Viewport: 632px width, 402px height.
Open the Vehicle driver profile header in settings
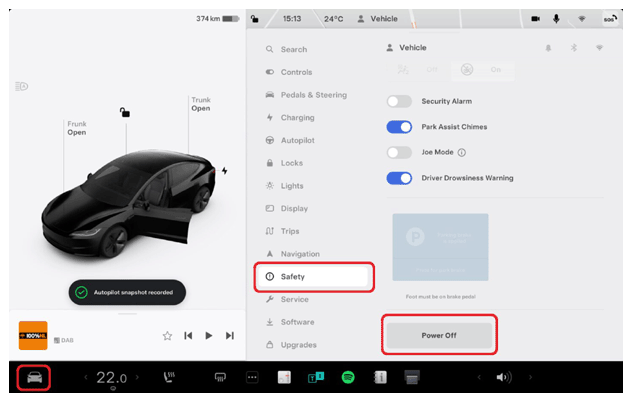click(406, 48)
